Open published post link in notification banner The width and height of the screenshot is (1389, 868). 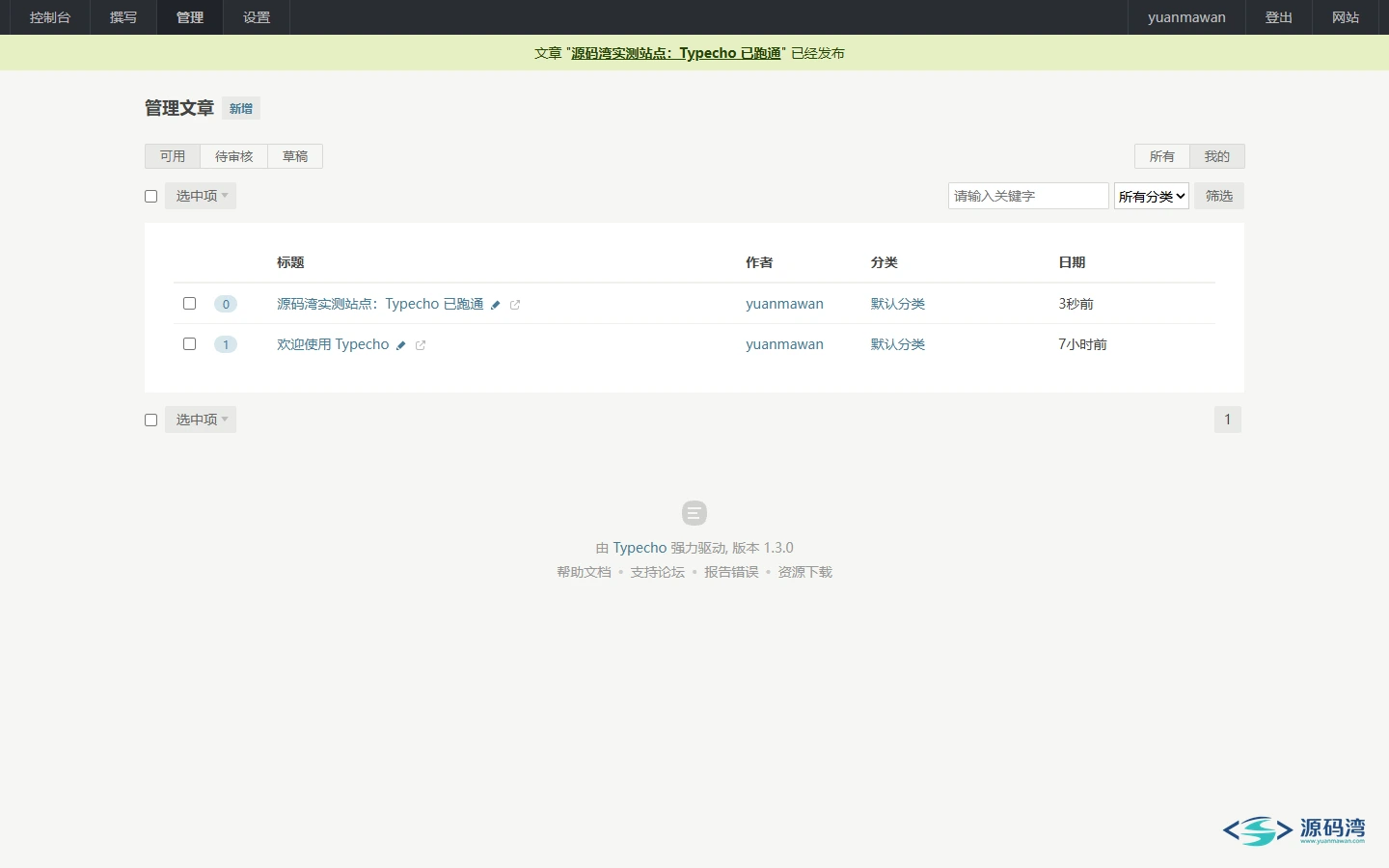click(x=676, y=53)
